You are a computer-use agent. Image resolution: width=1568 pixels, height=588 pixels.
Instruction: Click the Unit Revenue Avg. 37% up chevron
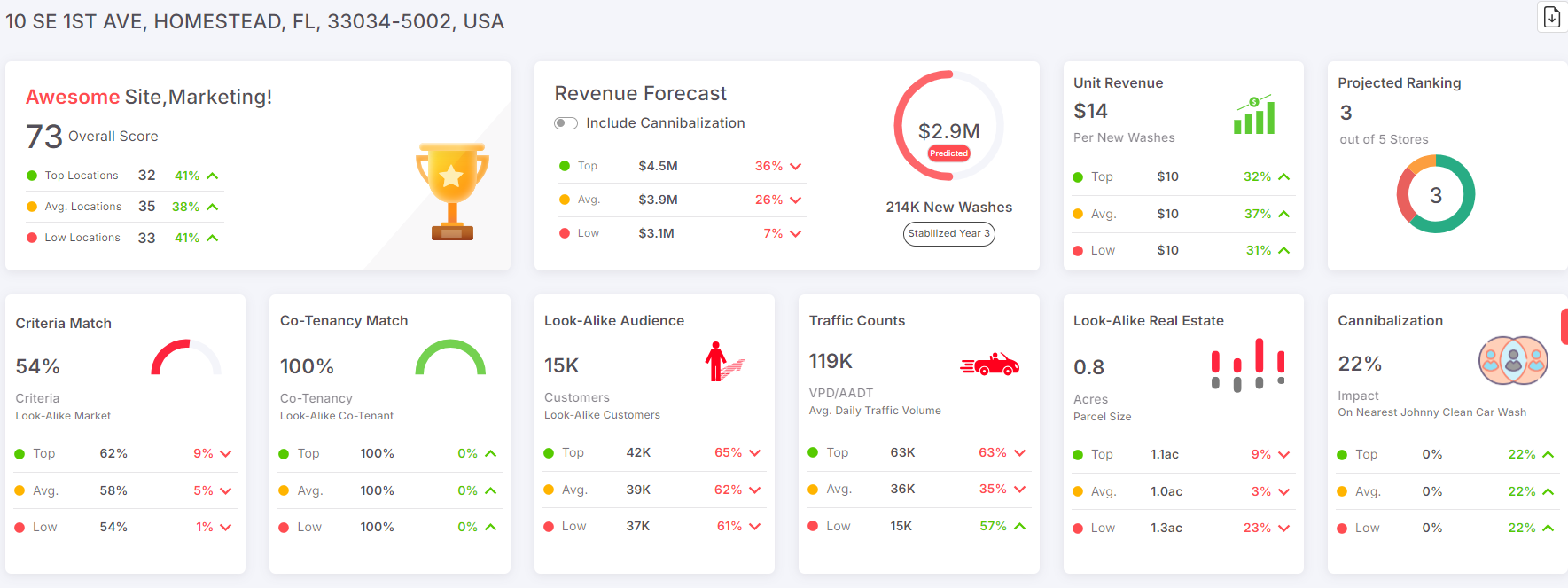[x=1283, y=214]
